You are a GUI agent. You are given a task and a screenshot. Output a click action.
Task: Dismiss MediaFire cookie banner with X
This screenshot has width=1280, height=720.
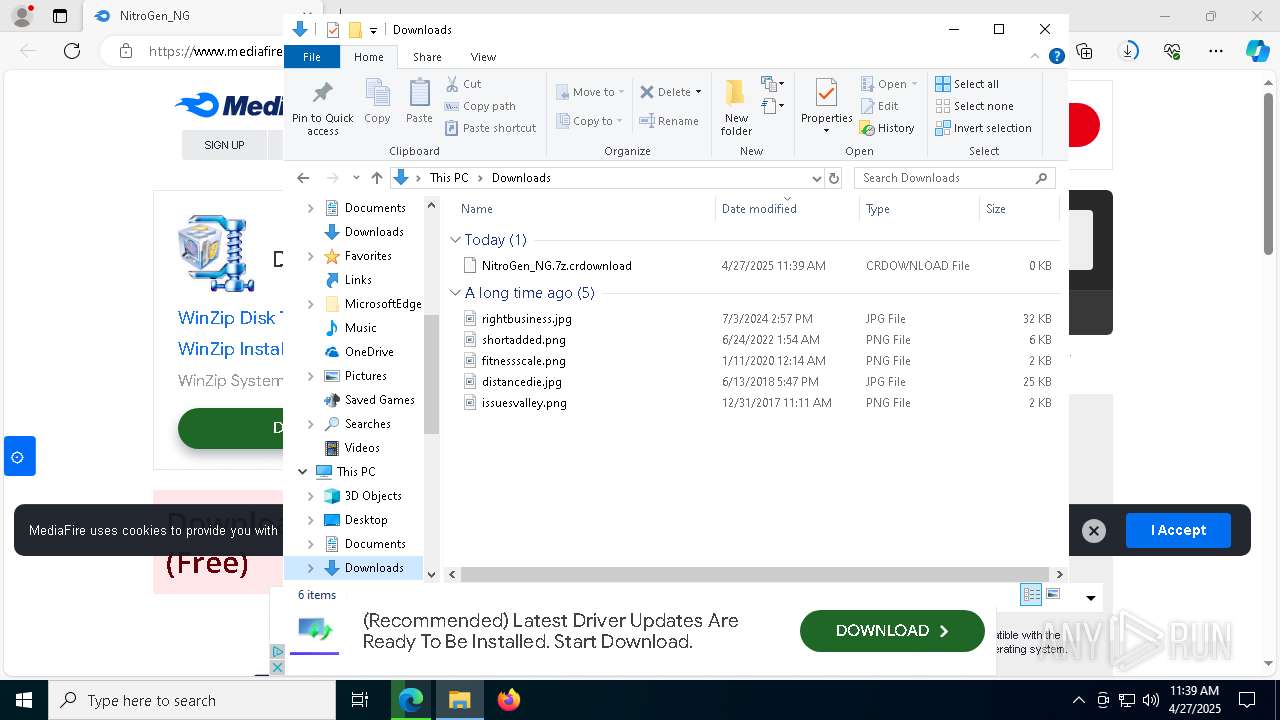(1094, 531)
